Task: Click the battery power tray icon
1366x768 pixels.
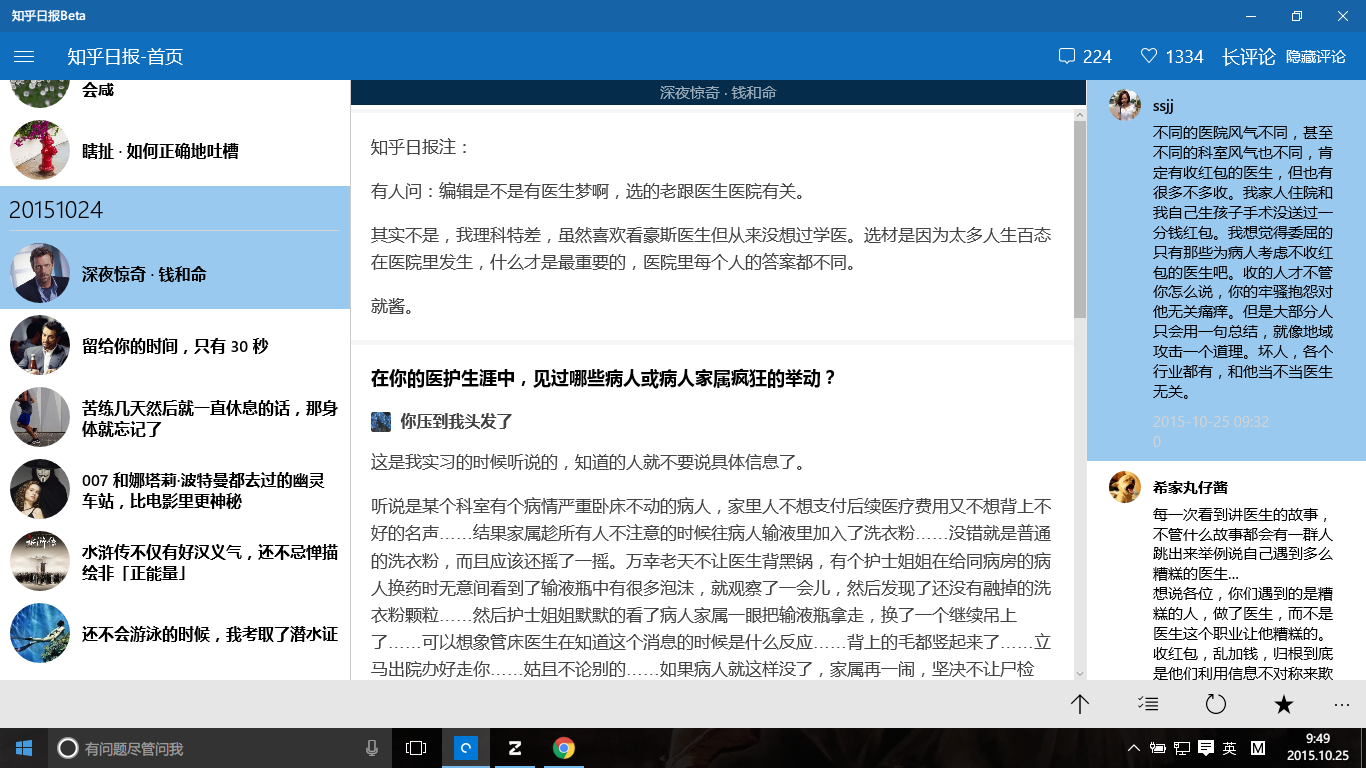Action: point(1158,748)
